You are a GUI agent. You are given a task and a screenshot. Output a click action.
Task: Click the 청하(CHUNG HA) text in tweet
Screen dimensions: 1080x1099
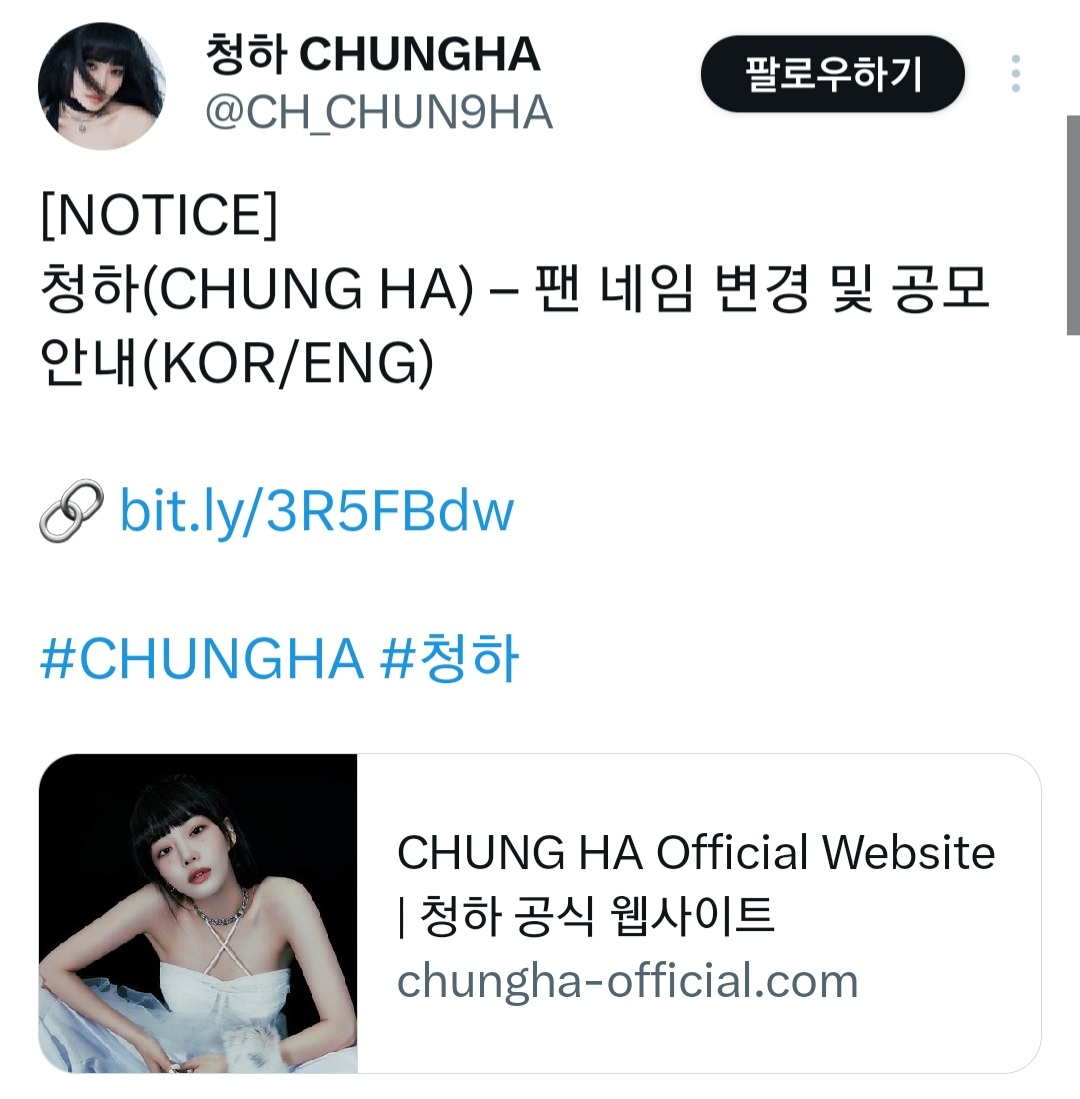[257, 289]
